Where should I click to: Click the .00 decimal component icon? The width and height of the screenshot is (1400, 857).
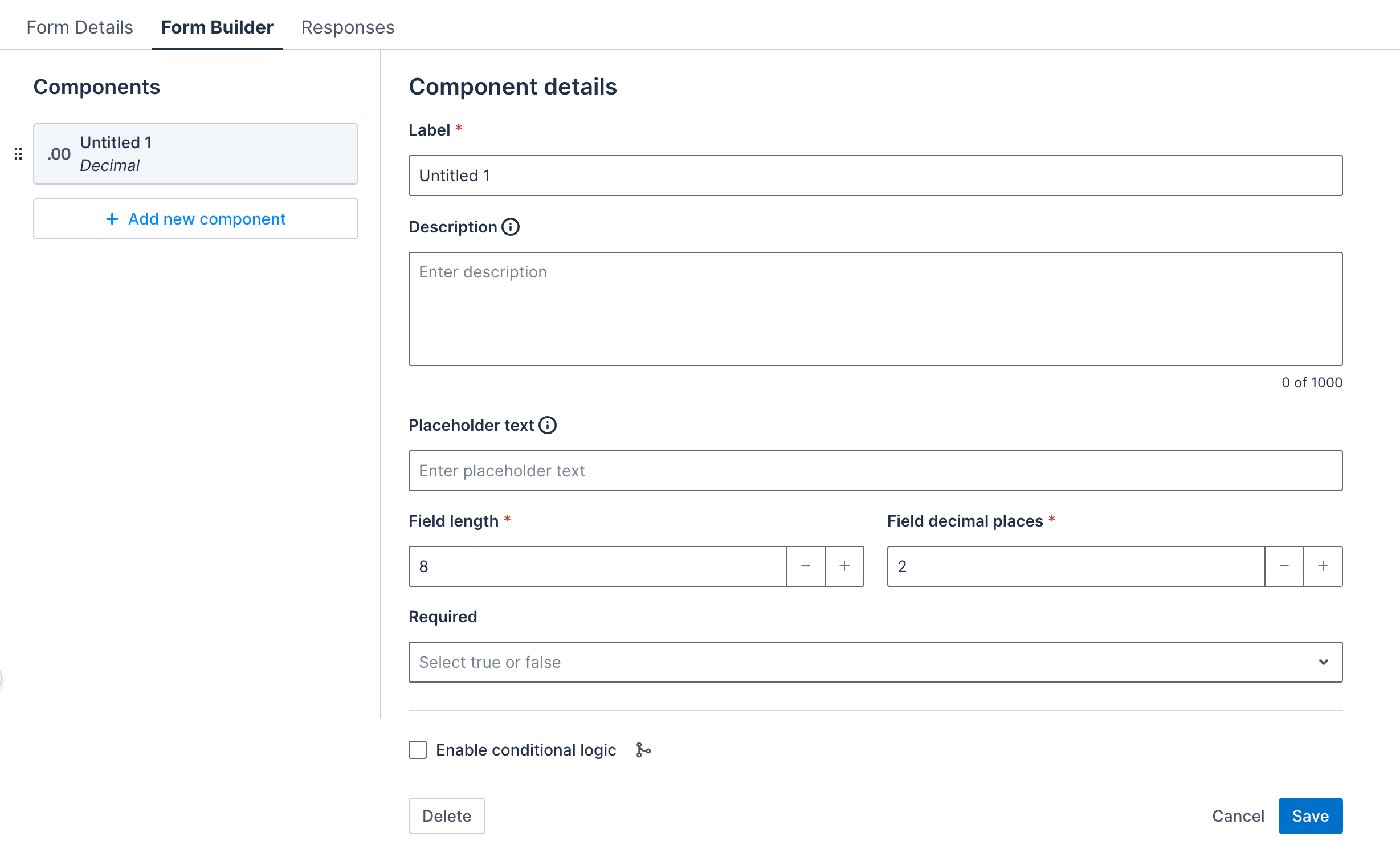[x=58, y=154]
